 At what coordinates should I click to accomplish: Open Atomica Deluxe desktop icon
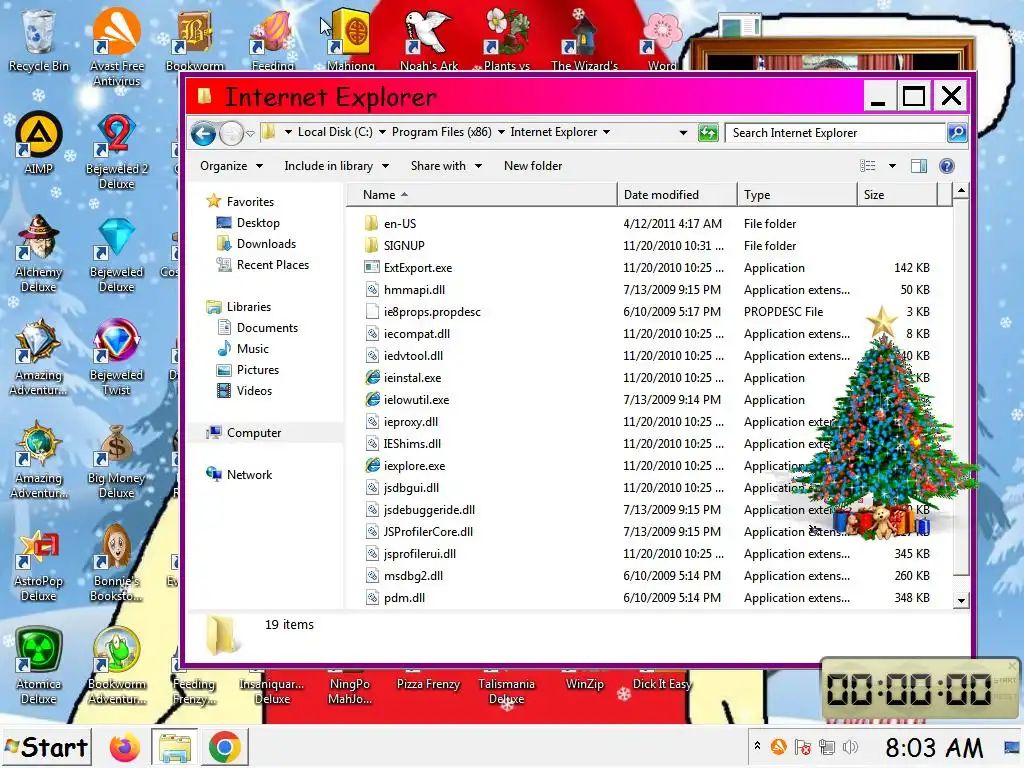click(x=39, y=666)
